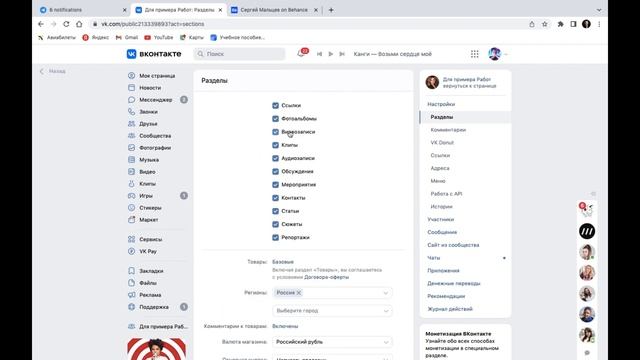Image resolution: width=640 pixels, height=360 pixels.
Task: Toggle the Клипы section checkbox
Action: click(x=276, y=145)
